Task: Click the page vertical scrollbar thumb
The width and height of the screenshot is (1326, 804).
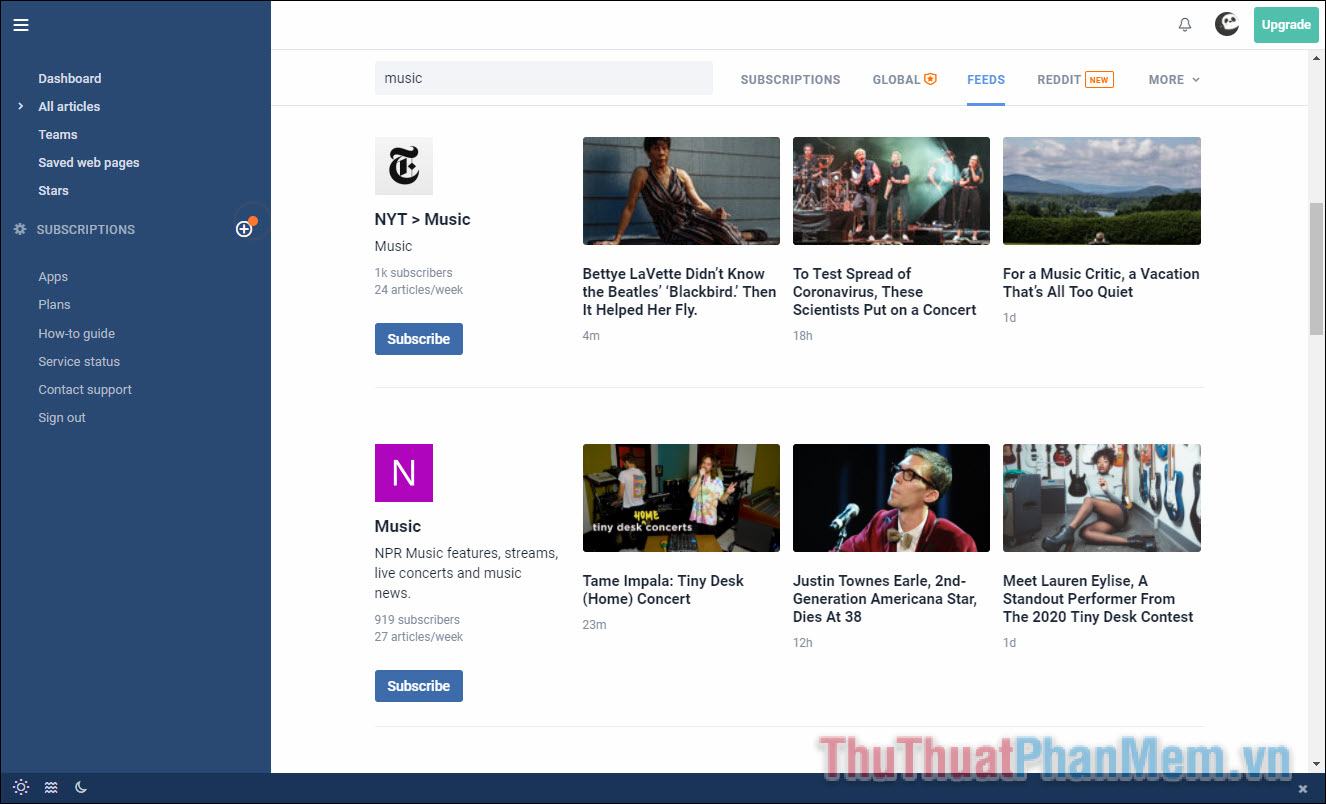Action: pos(1316,268)
